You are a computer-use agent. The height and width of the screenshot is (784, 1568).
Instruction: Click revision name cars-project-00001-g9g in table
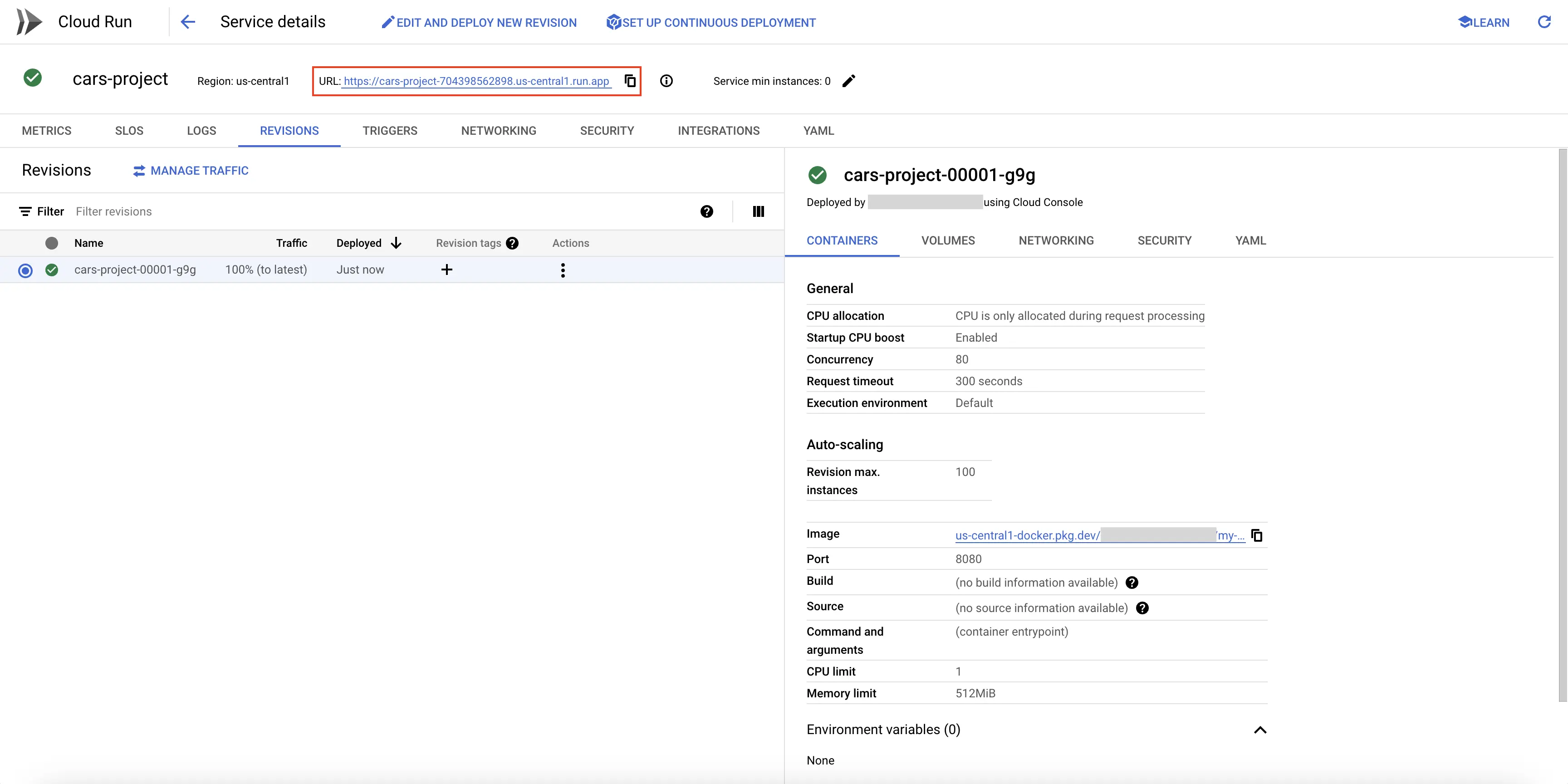coord(135,269)
